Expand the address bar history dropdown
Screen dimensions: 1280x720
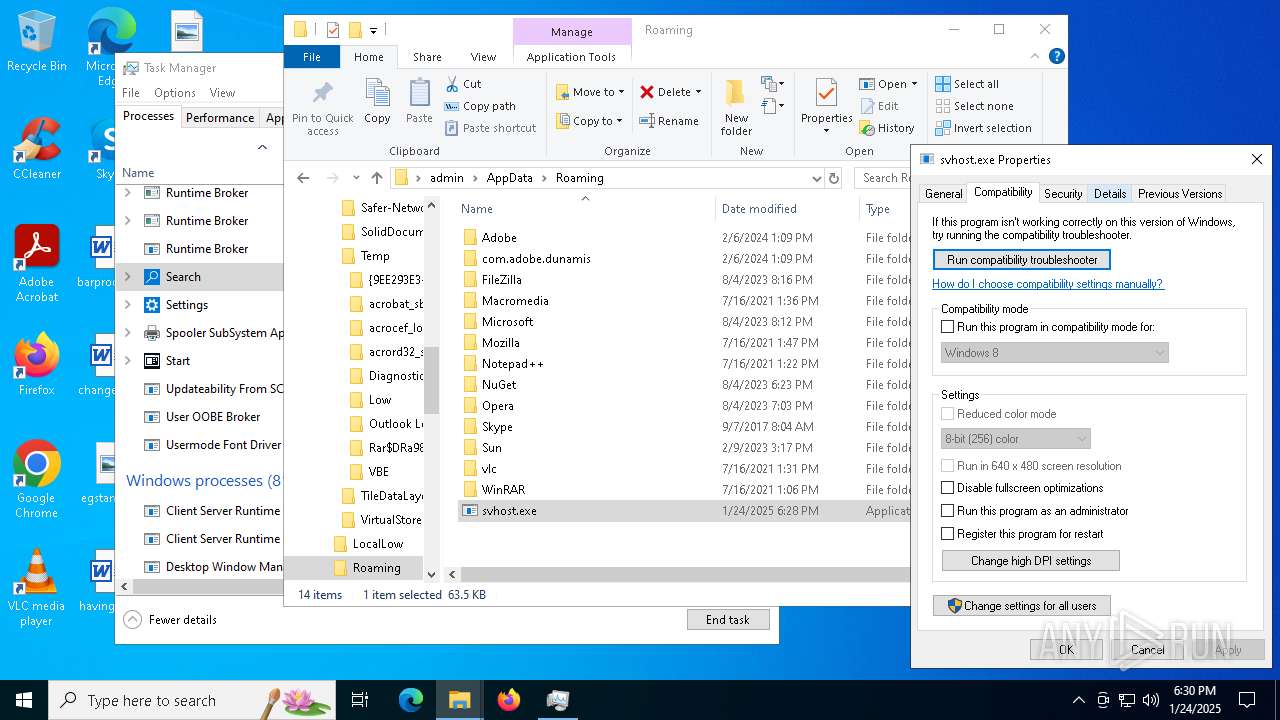click(x=817, y=178)
